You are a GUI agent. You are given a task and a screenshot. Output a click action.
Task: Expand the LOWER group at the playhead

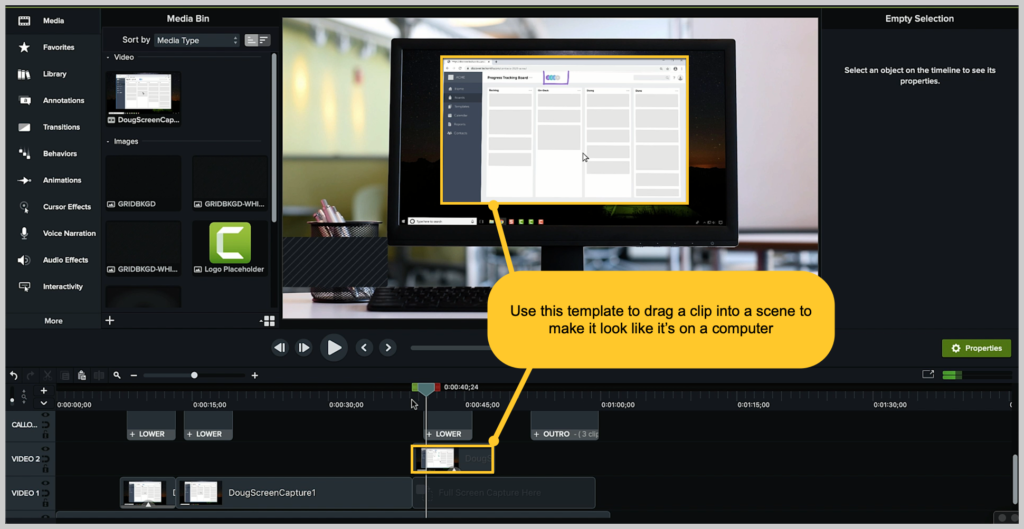(x=429, y=434)
